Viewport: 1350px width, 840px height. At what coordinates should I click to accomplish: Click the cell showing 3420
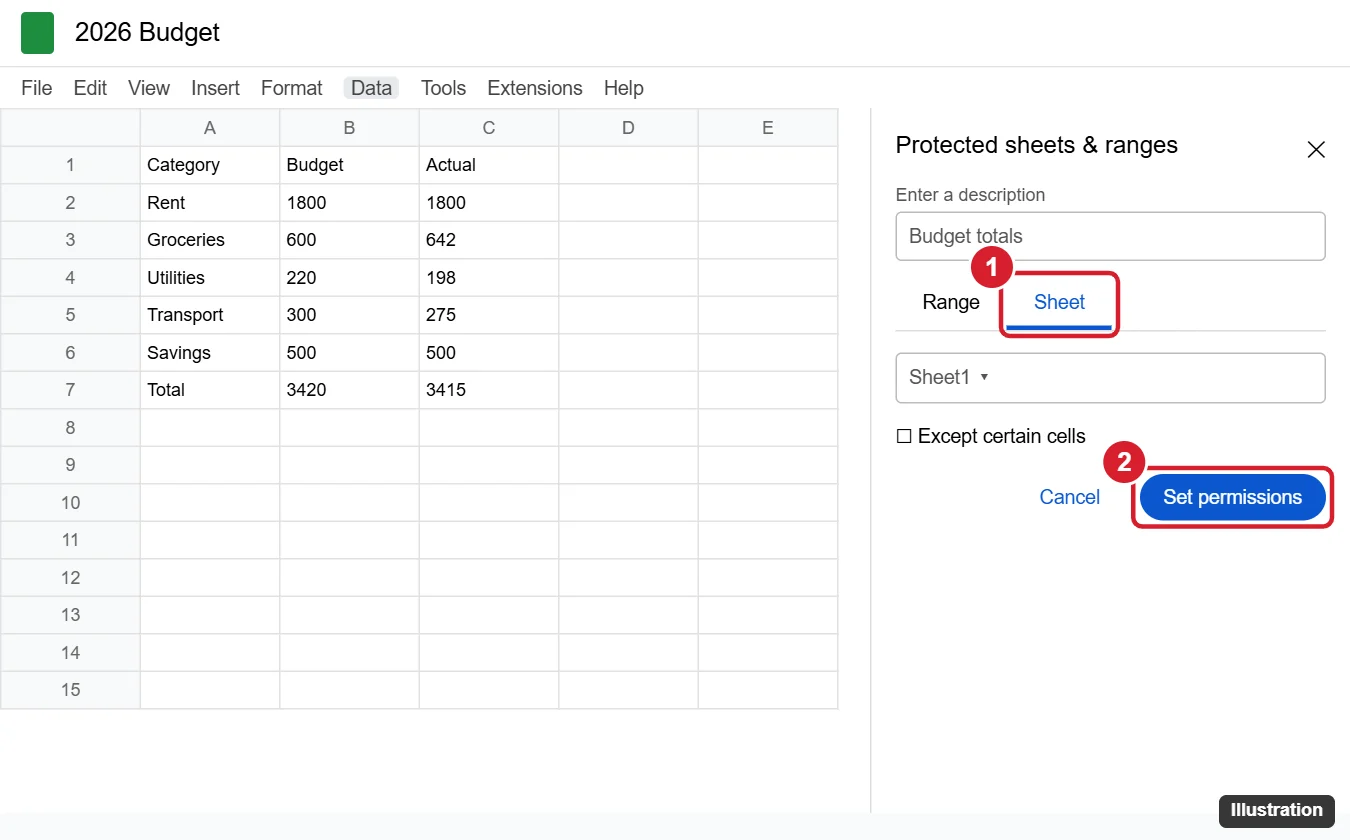click(x=349, y=390)
